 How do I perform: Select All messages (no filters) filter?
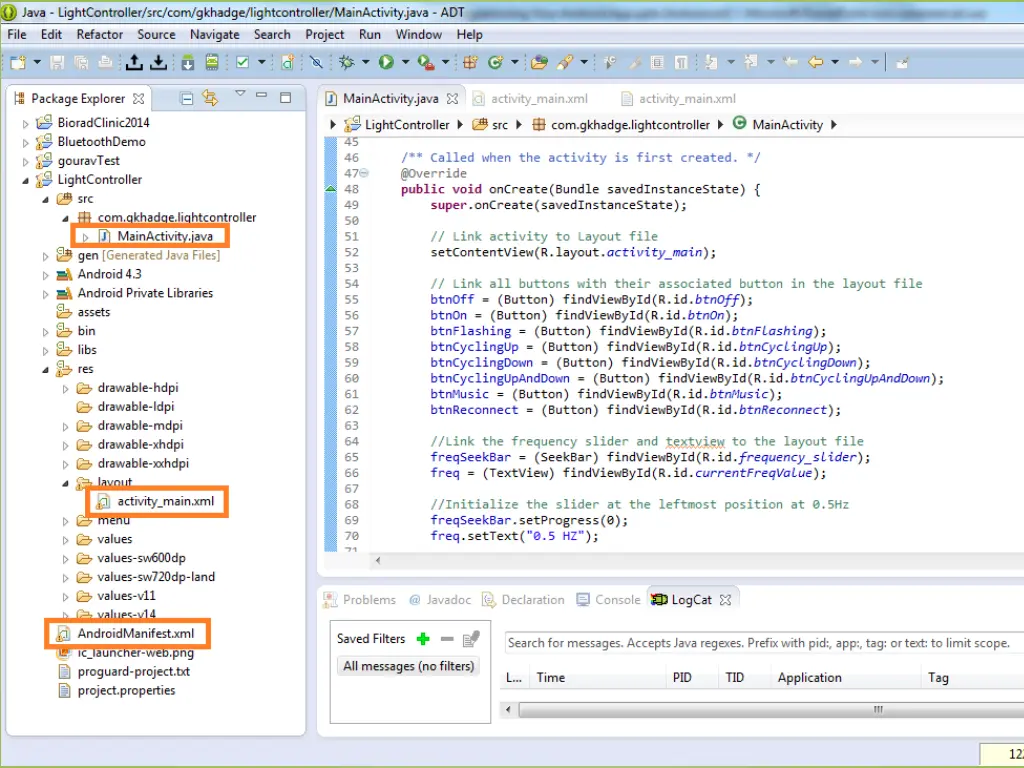coord(409,666)
